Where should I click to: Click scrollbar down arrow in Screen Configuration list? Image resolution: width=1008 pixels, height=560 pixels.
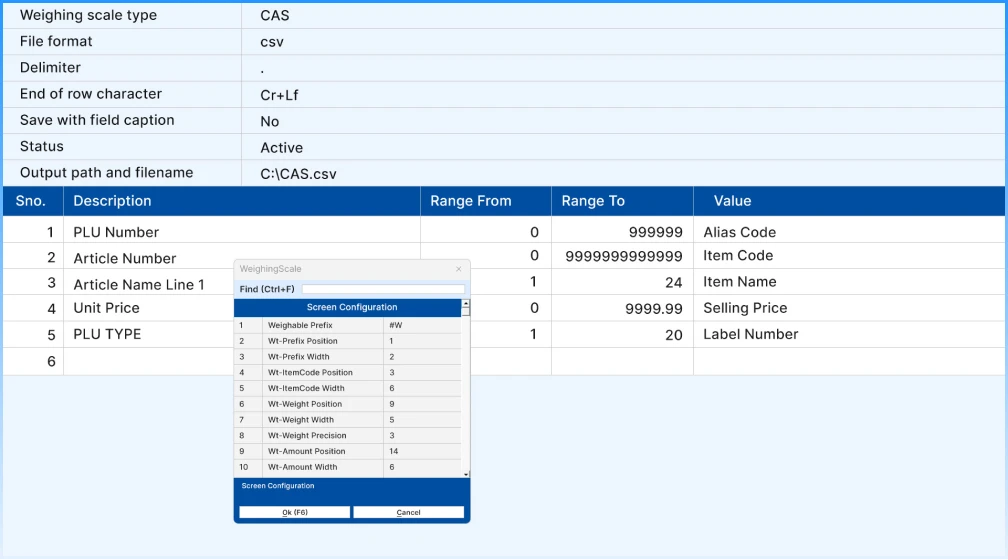click(x=466, y=474)
